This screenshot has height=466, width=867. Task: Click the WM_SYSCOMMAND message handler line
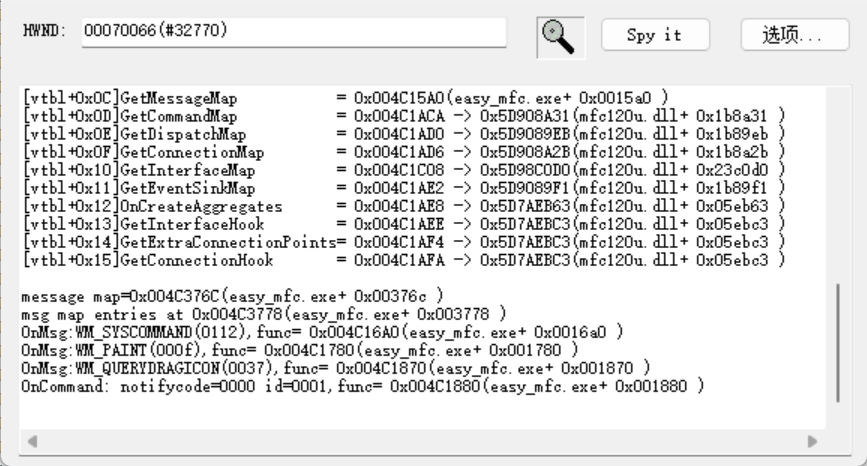[322, 332]
